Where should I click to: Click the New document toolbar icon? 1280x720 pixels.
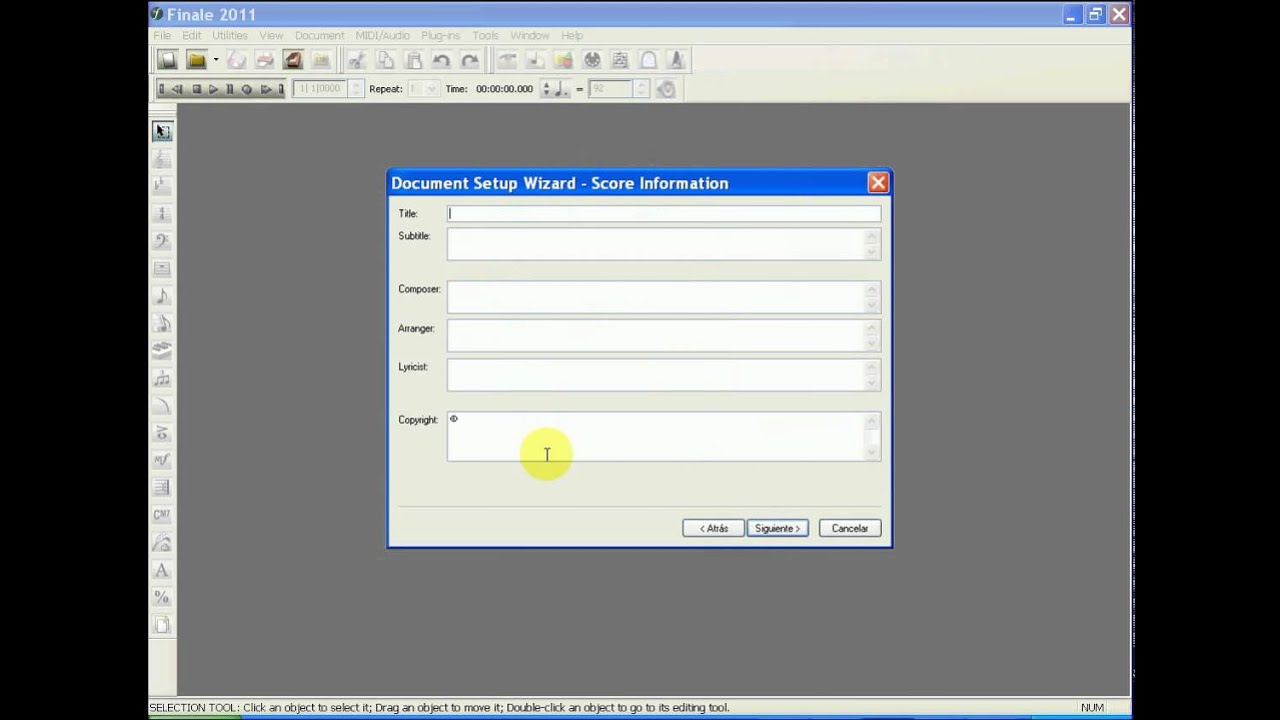[168, 60]
